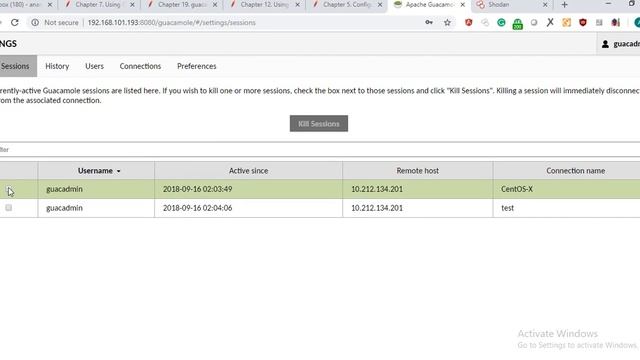Open the saved password key icon
640x360 pixels.
(429, 22)
